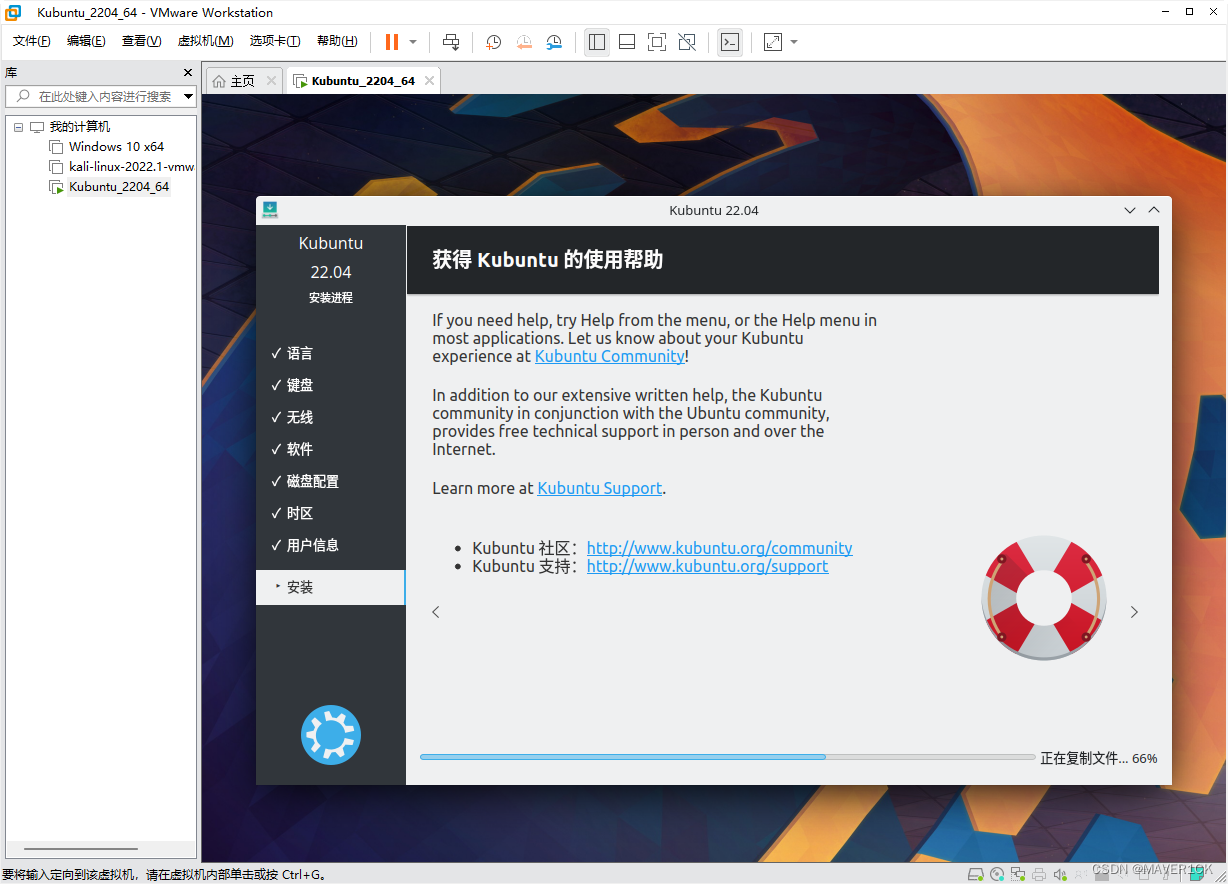The image size is (1228, 884).
Task: Revert the VM to its previous snapshot
Action: [x=524, y=42]
